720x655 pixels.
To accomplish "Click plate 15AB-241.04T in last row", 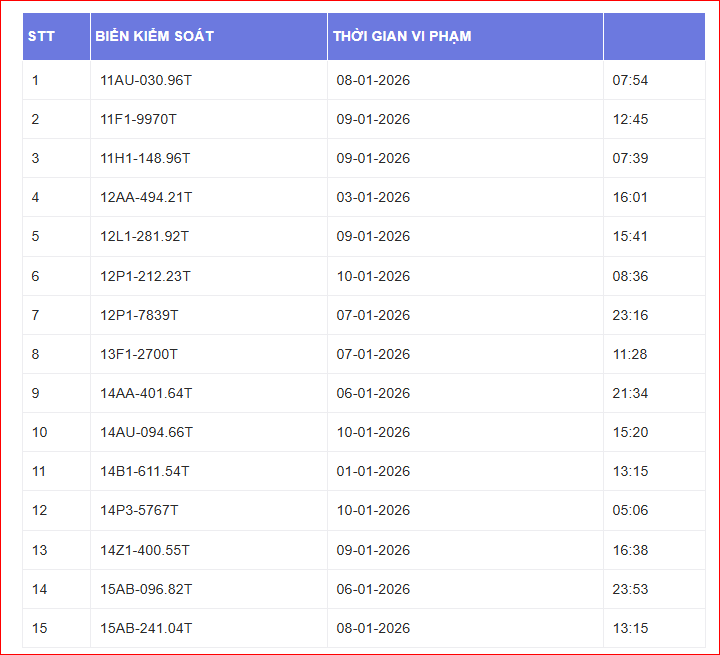I will pyautogui.click(x=146, y=628).
